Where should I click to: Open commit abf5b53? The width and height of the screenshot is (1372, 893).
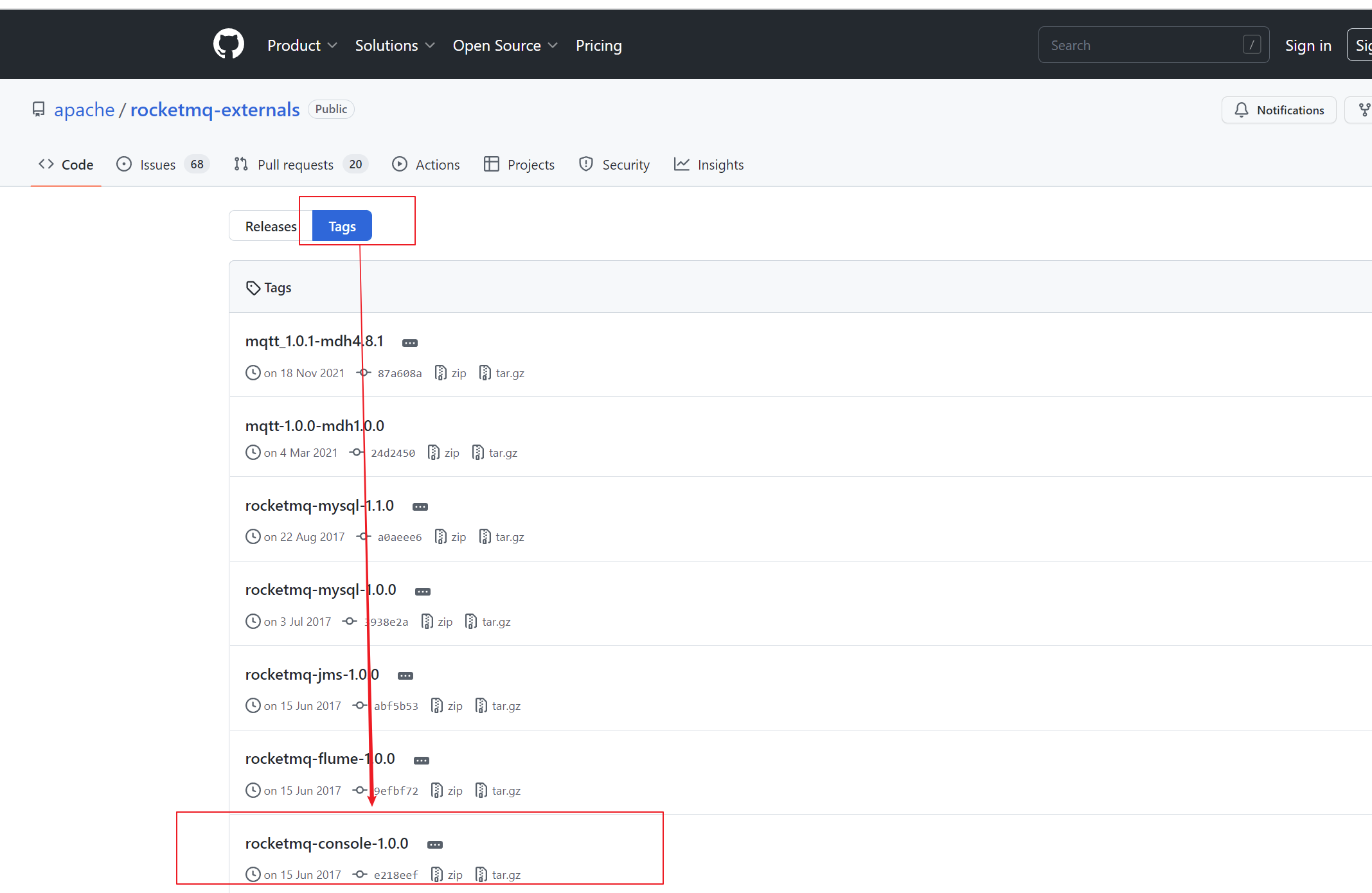(x=386, y=706)
